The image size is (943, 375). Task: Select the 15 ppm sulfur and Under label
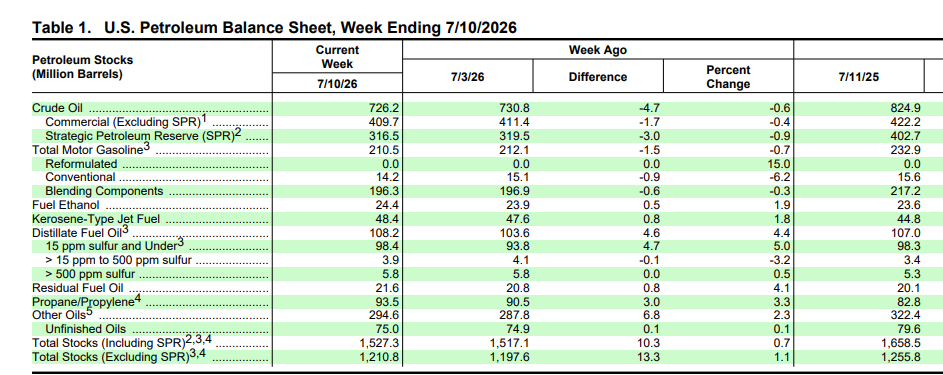(114, 246)
